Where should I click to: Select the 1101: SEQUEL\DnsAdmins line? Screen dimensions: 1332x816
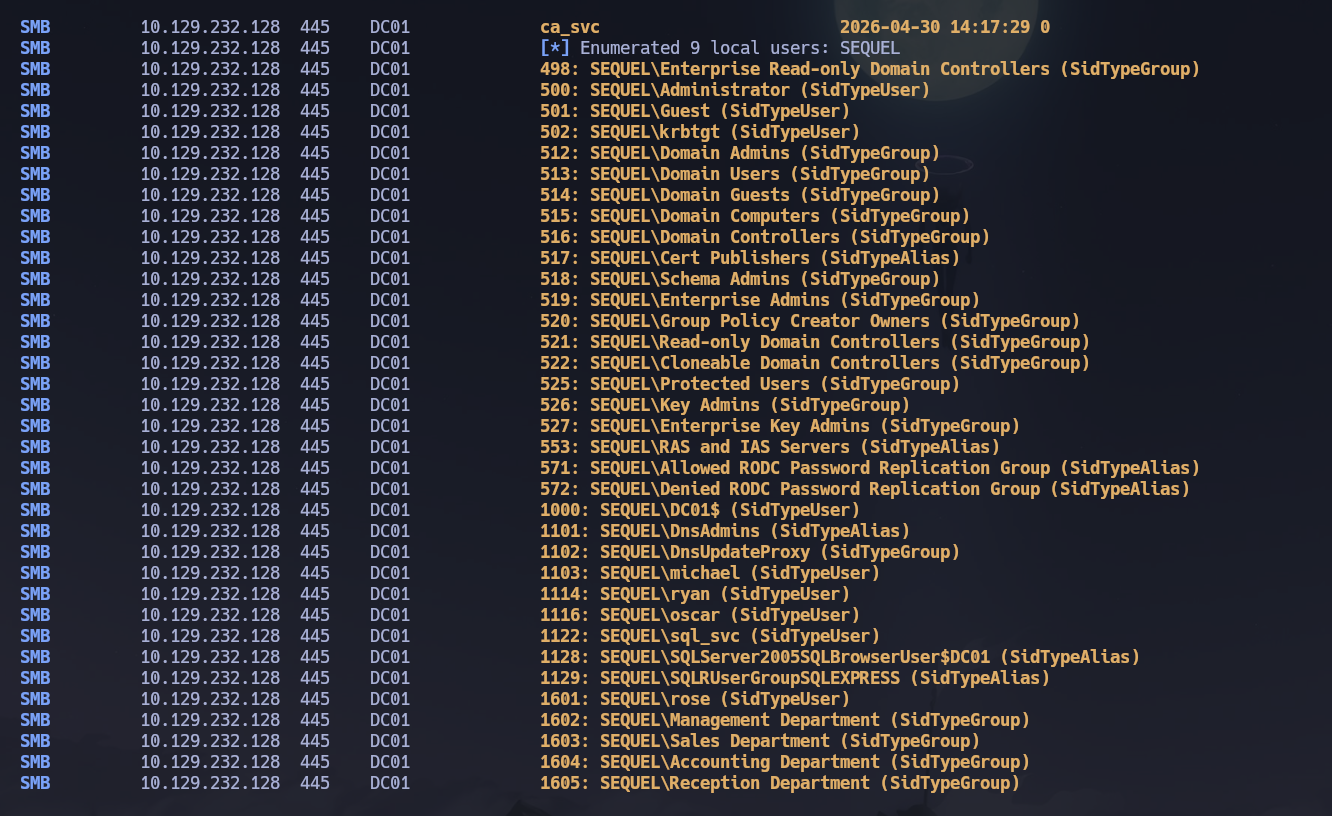(x=725, y=531)
